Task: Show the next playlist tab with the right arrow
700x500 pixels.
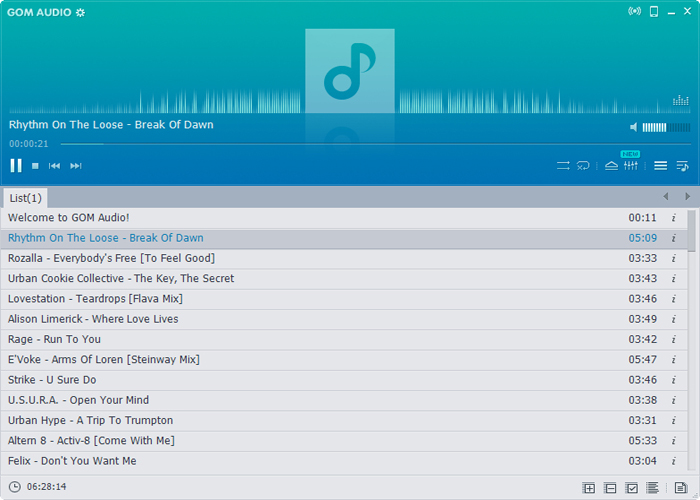Action: tap(688, 196)
